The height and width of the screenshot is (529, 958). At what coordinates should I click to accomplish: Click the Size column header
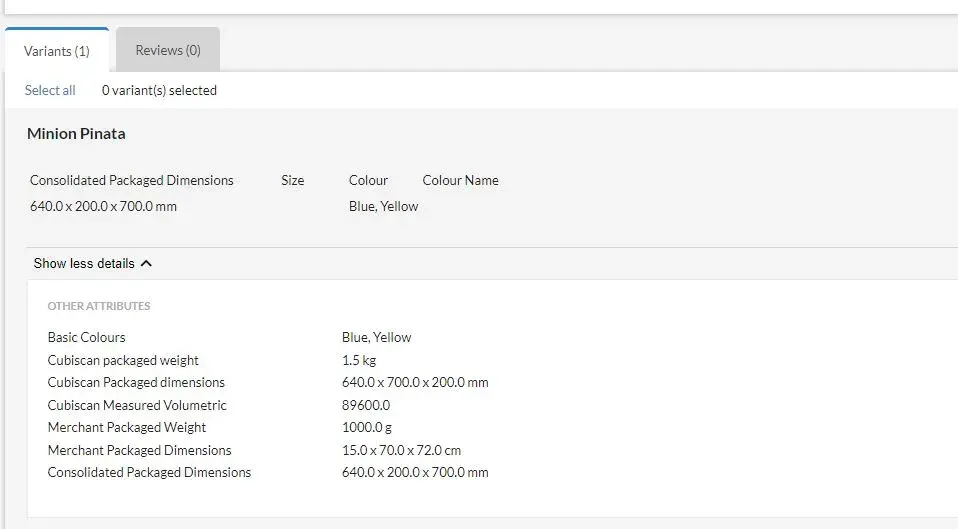(x=292, y=180)
